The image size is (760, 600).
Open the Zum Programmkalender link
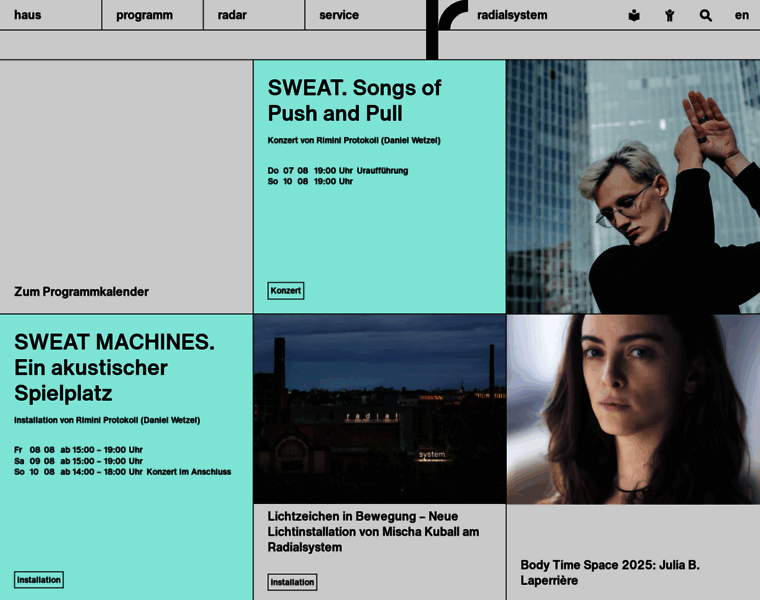(x=81, y=292)
